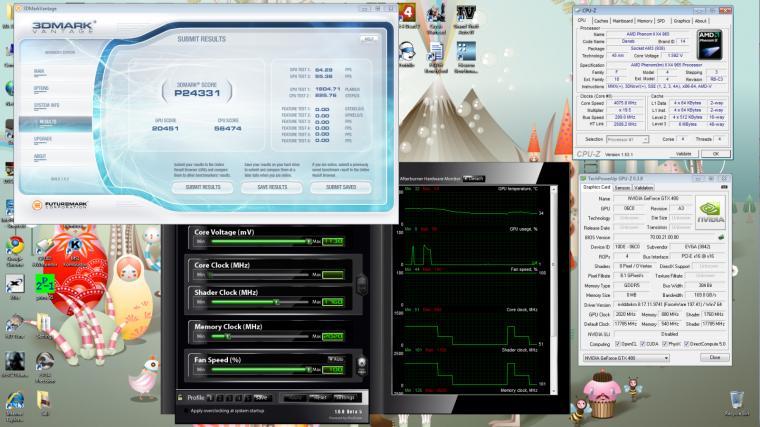This screenshot has height=427, width=760.
Task: Click Shader Clock slider handle
Action: (277, 302)
